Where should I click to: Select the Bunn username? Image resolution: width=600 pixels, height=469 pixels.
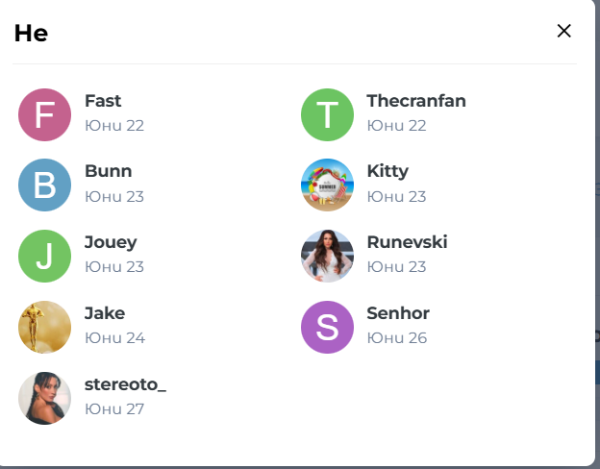[x=108, y=171]
